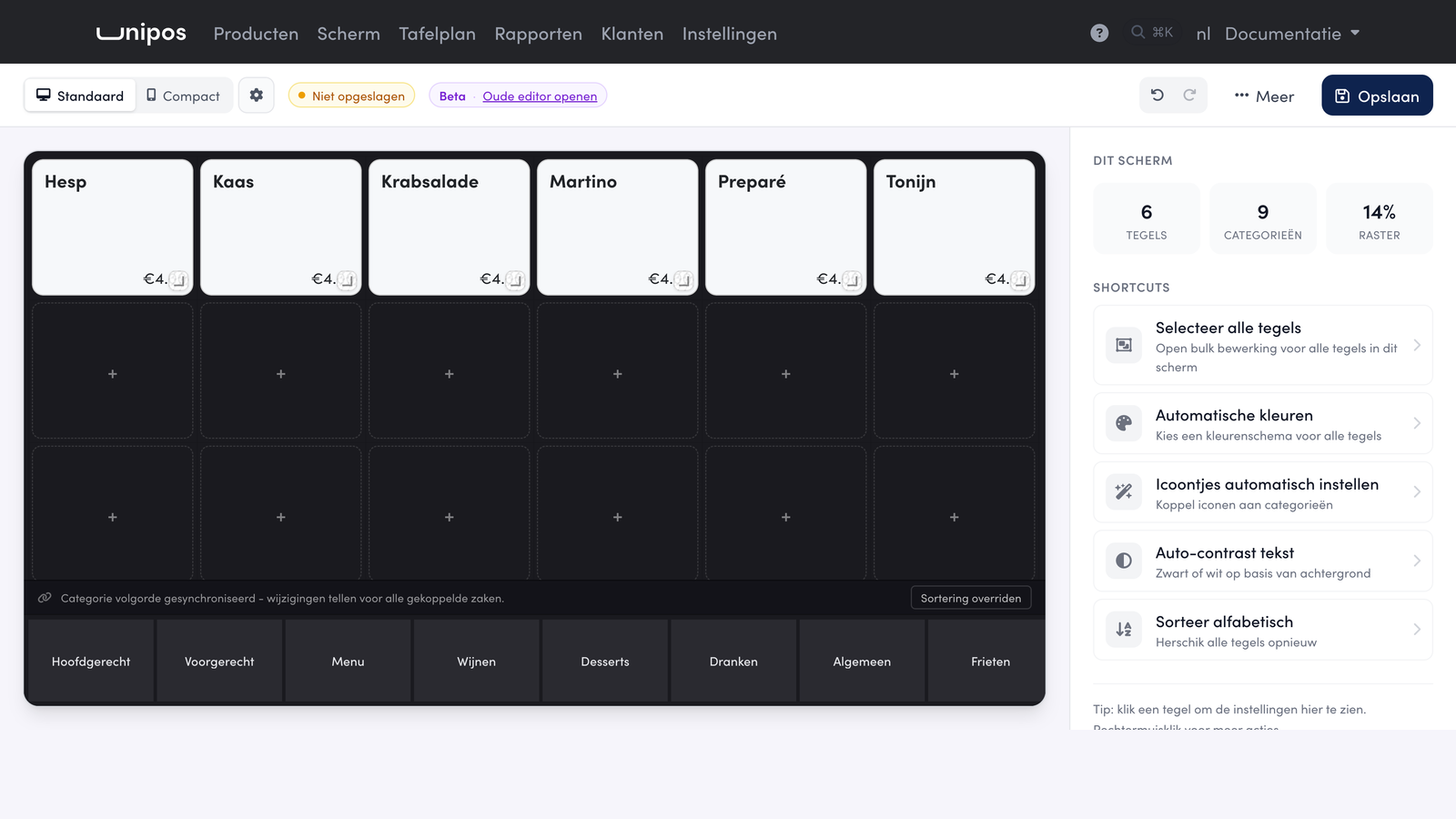Click the redo arrow icon
The width and height of the screenshot is (1456, 819).
[1189, 96]
